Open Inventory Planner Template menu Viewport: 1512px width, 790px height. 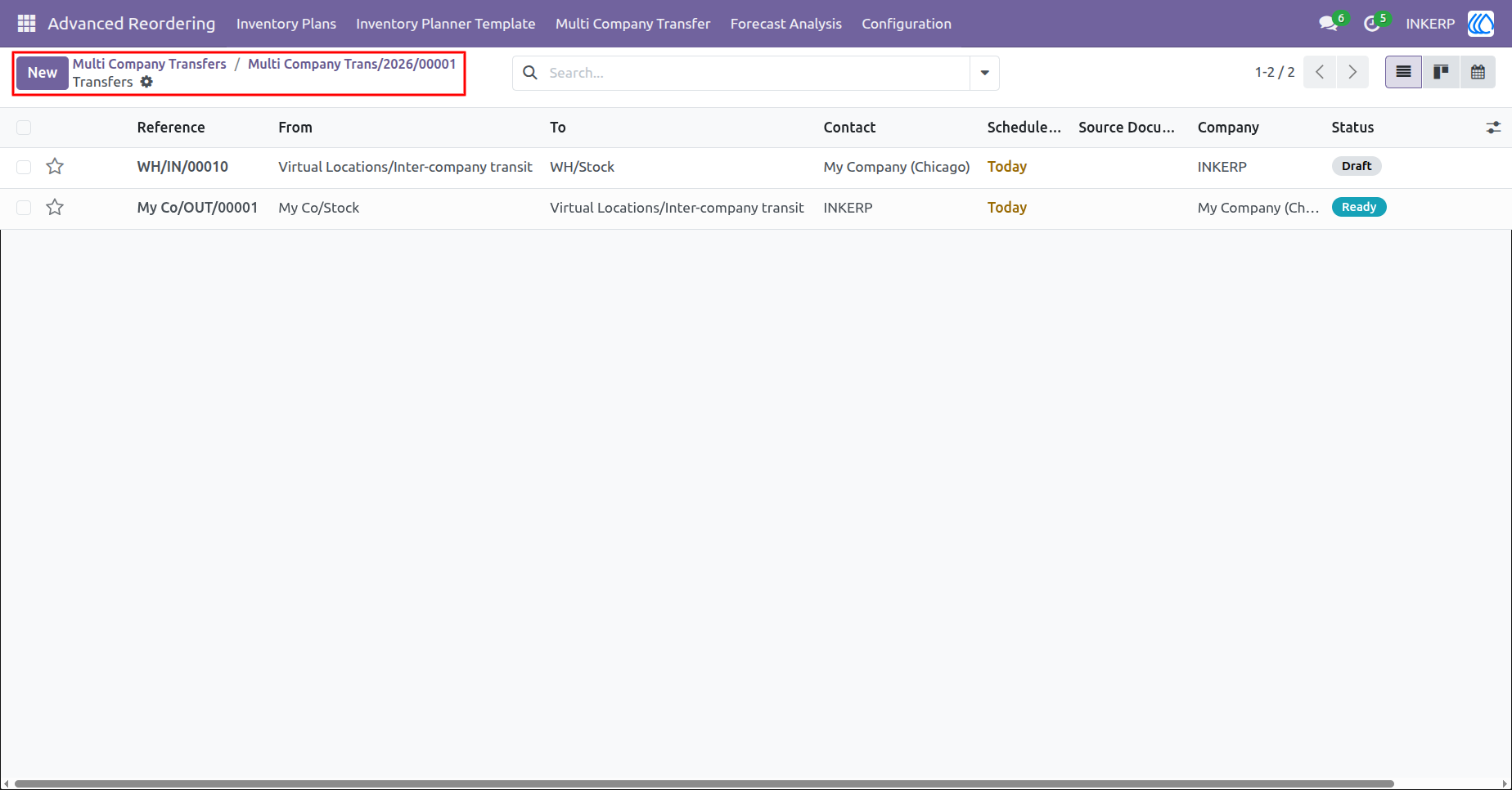(x=446, y=24)
